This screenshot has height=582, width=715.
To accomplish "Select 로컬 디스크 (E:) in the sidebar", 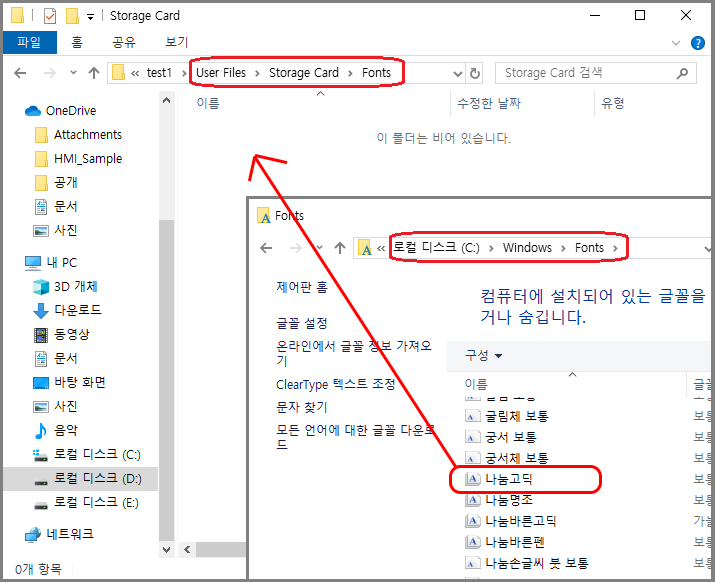I will click(87, 503).
